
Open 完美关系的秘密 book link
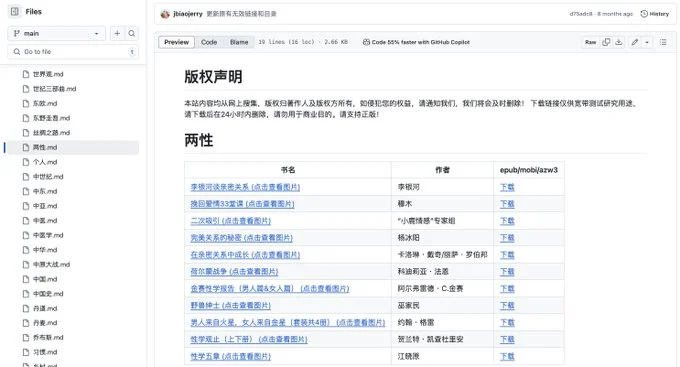tap(242, 238)
